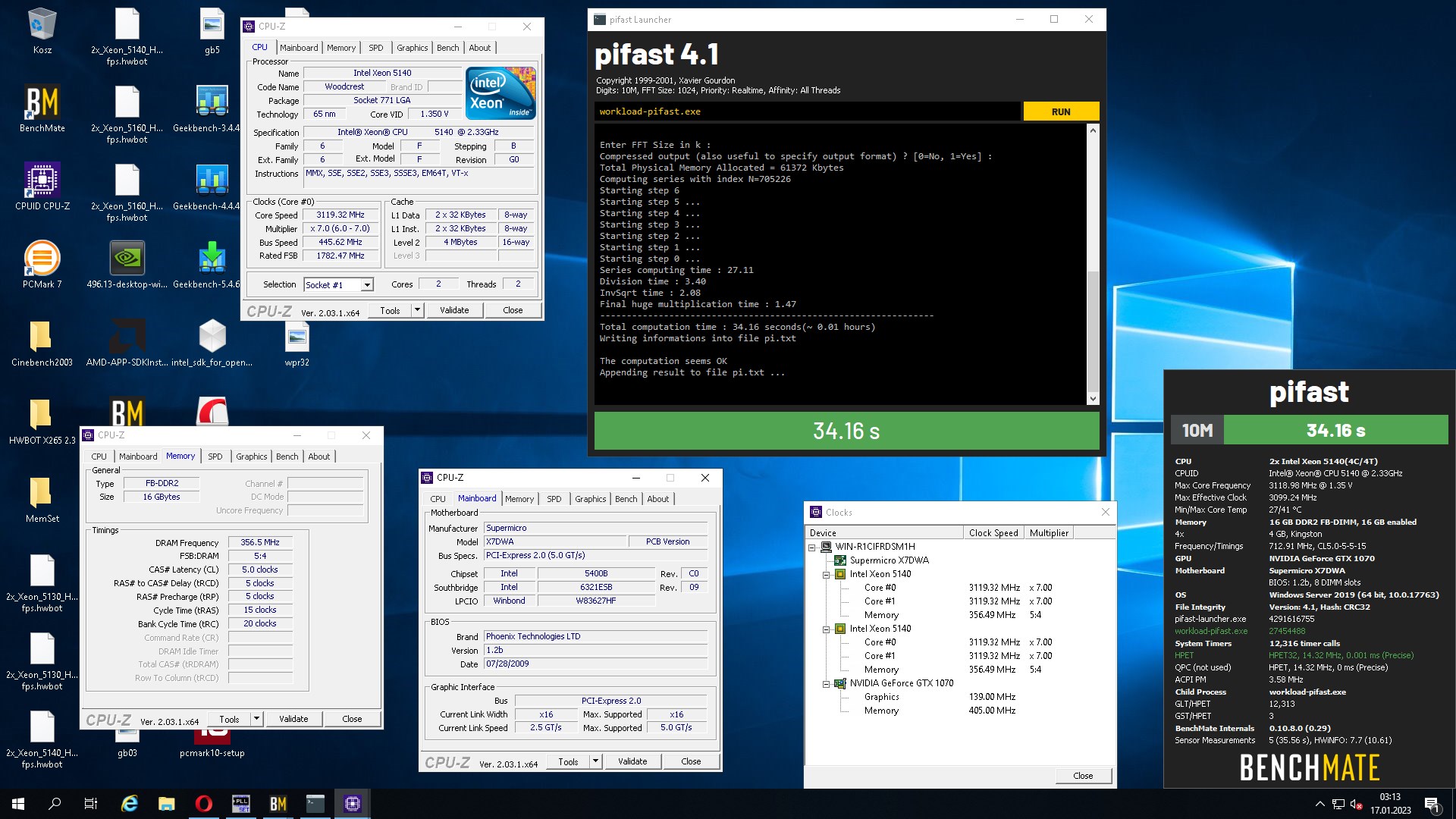This screenshot has width=1456, height=819.
Task: Show hidden system tray icons
Action: (x=1319, y=804)
